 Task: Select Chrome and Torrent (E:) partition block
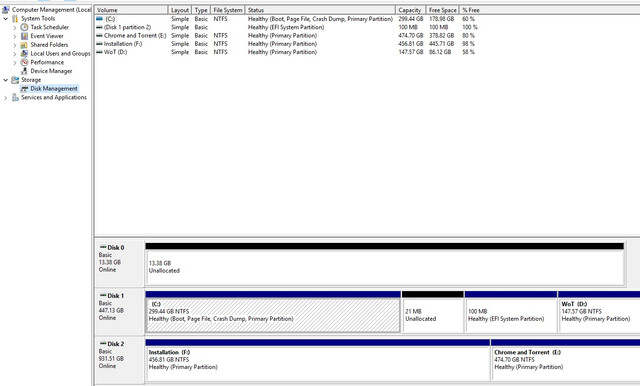[566, 364]
